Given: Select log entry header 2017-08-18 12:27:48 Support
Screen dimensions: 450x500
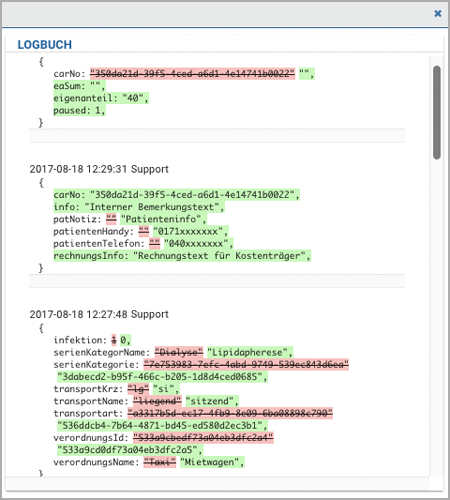Looking at the screenshot, I should coord(99,314).
